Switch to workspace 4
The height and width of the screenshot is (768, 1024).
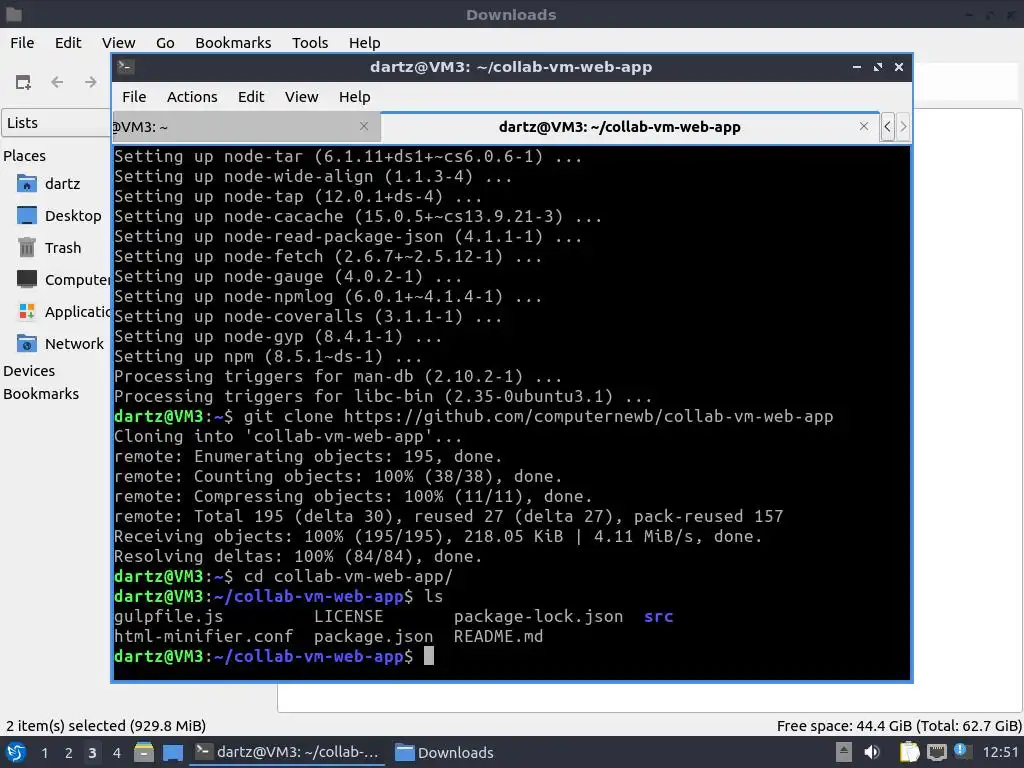click(116, 753)
